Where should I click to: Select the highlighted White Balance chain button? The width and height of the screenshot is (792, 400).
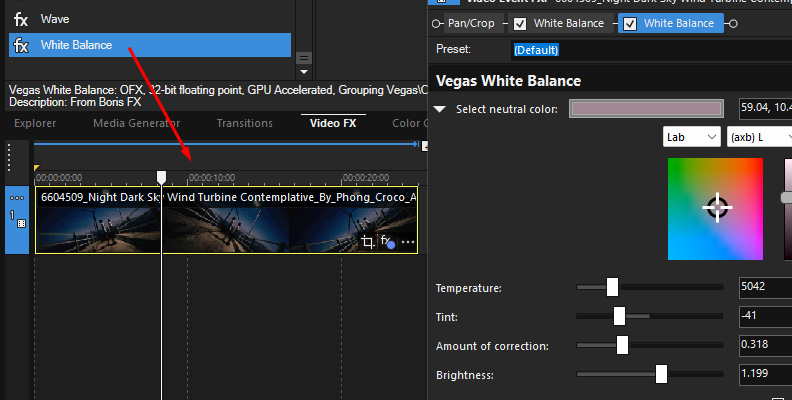click(671, 23)
